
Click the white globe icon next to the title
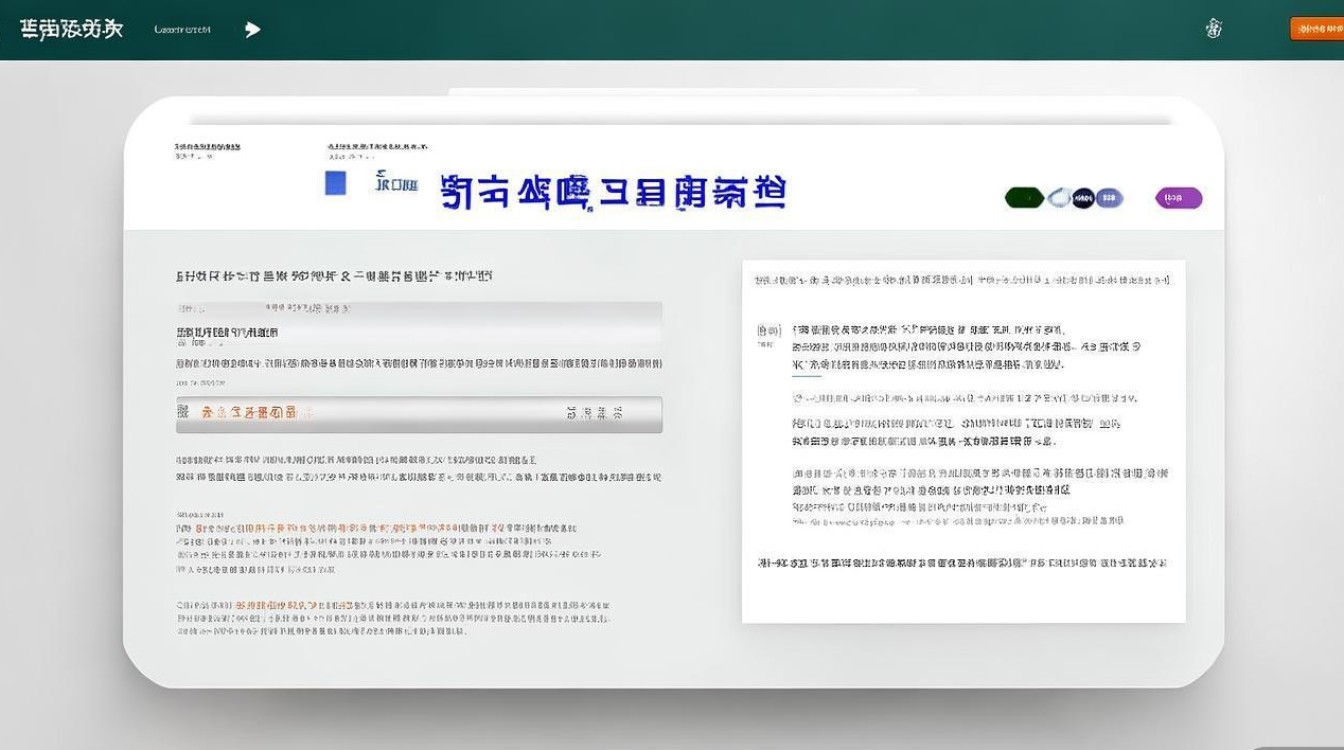(x=1058, y=198)
